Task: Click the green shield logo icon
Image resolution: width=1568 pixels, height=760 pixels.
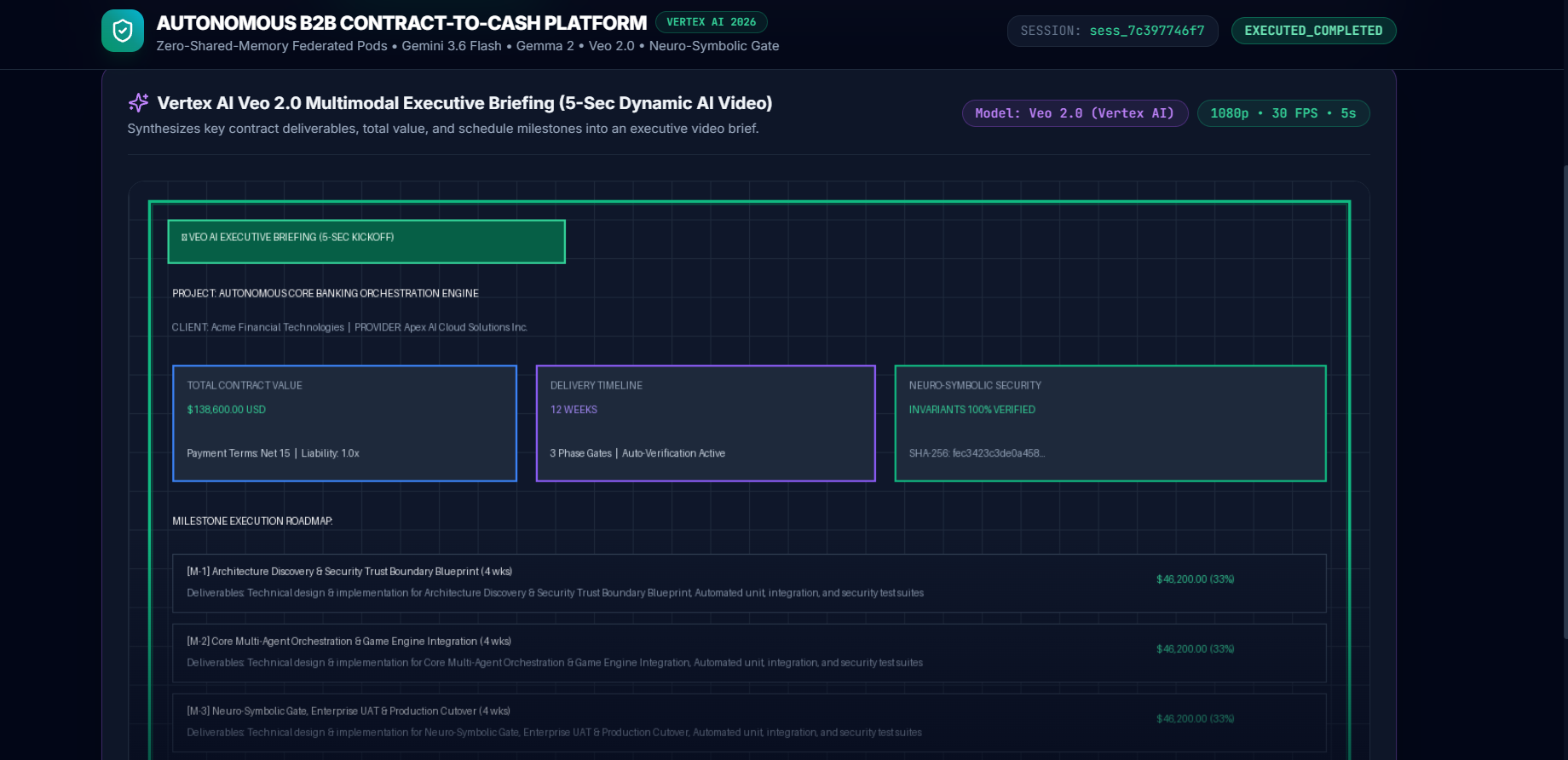Action: (x=123, y=31)
